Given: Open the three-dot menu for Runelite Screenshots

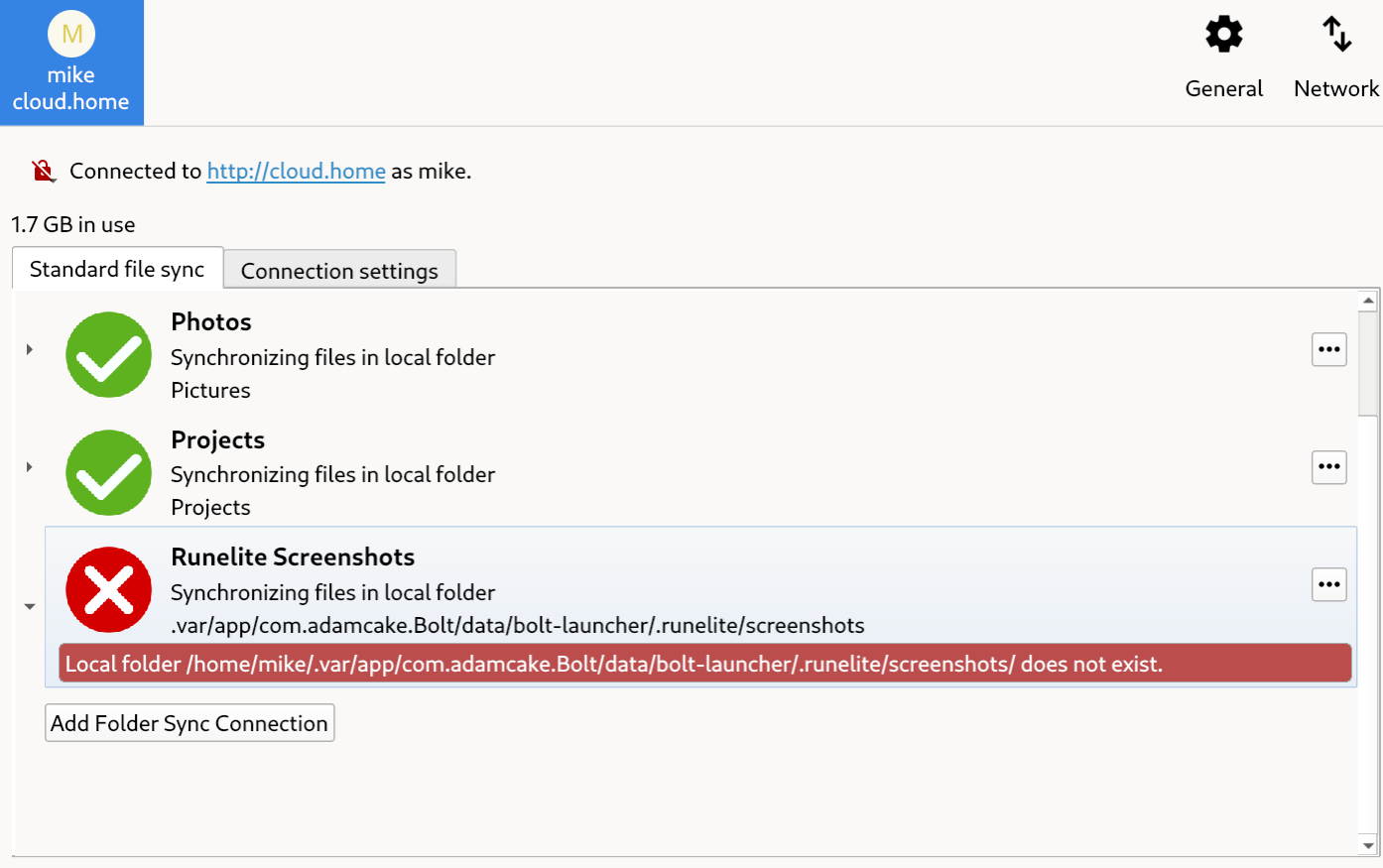Looking at the screenshot, I should coord(1328,584).
